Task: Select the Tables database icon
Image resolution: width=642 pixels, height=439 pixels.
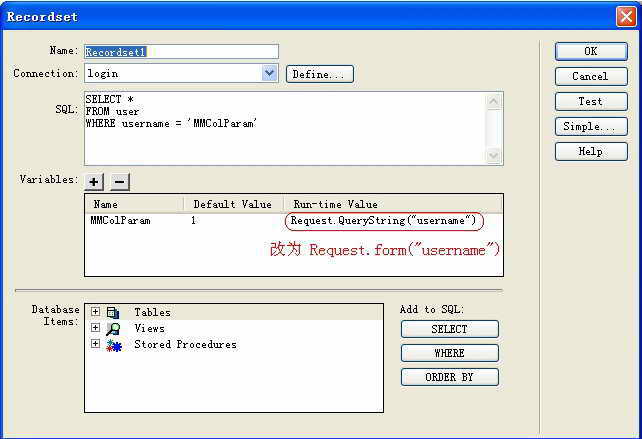Action: (113, 312)
